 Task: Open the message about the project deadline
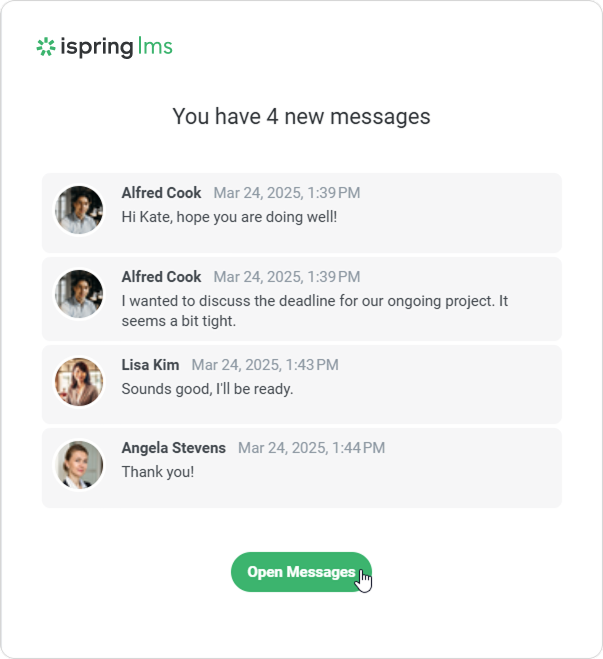coord(315,311)
